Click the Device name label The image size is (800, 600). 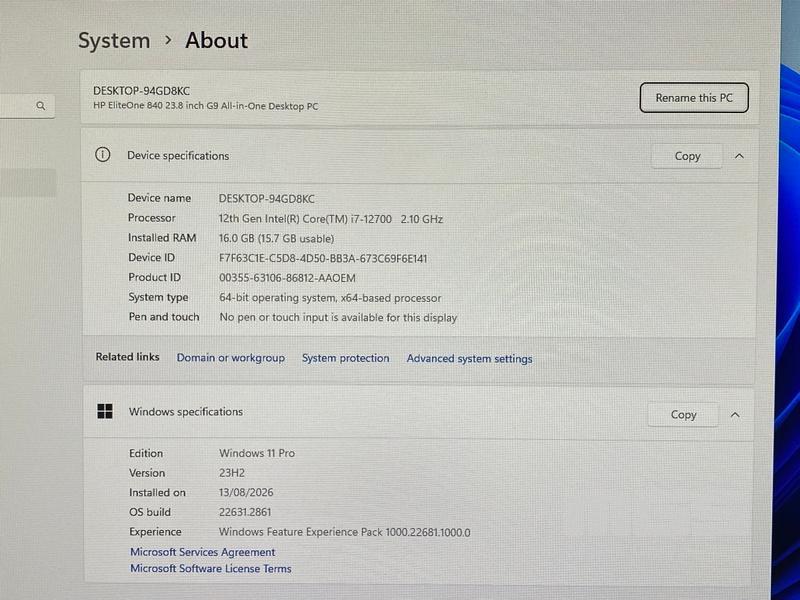(x=159, y=198)
